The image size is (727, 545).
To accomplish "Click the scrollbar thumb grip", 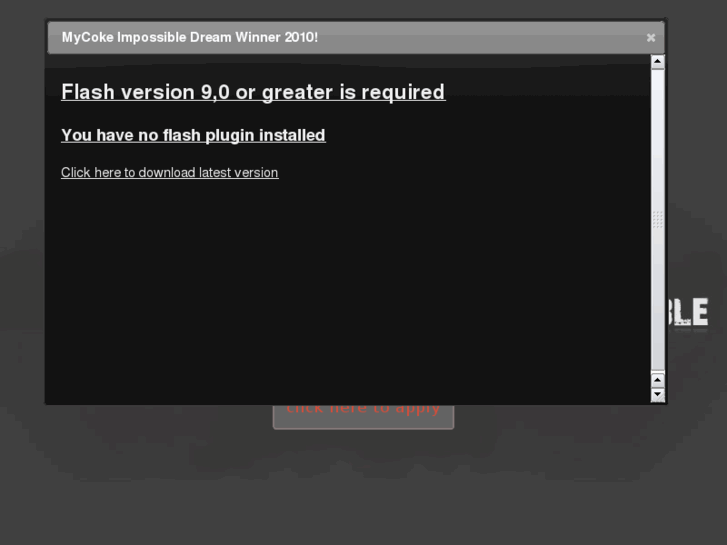I will point(657,219).
